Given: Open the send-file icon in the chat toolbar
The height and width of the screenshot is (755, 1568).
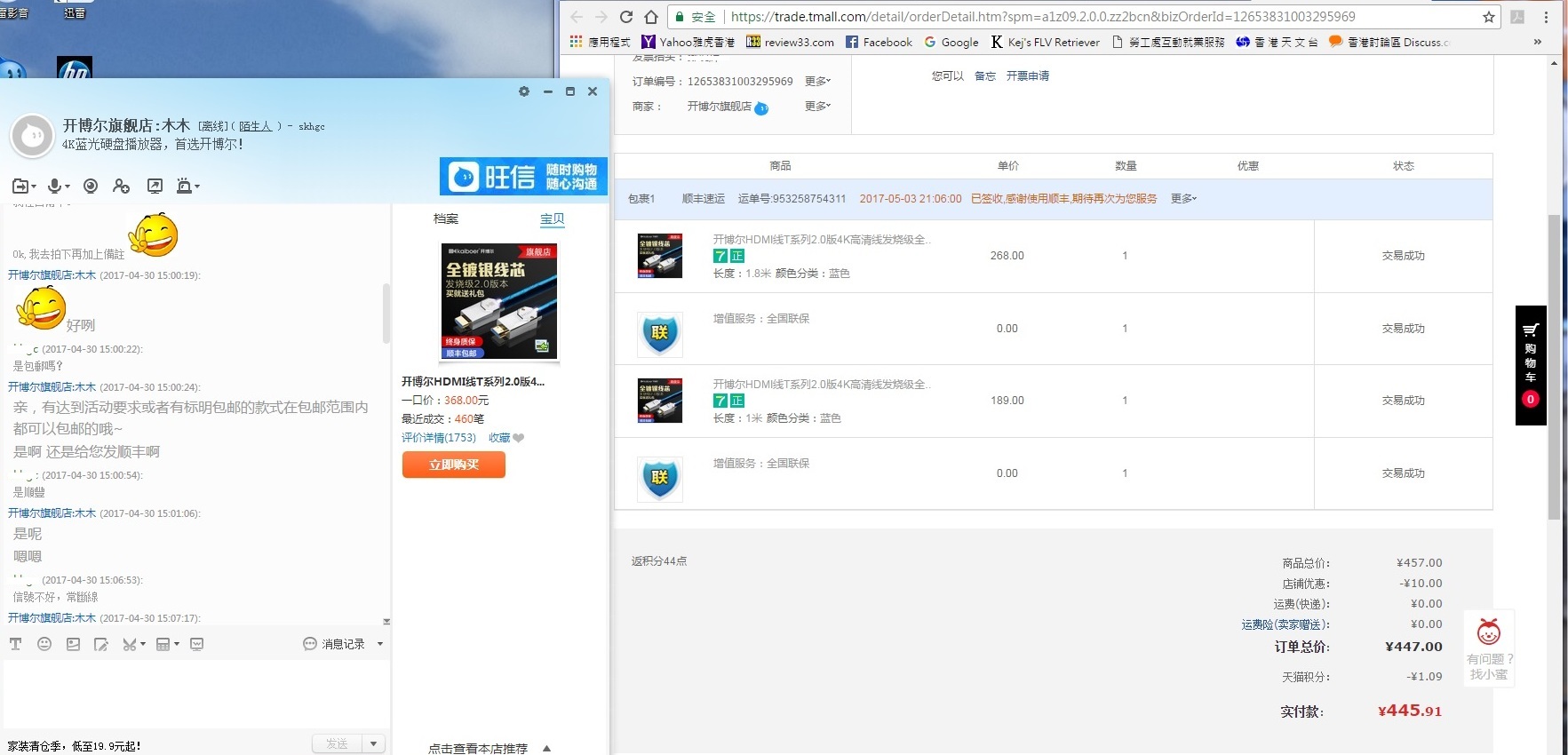Looking at the screenshot, I should [x=20, y=186].
